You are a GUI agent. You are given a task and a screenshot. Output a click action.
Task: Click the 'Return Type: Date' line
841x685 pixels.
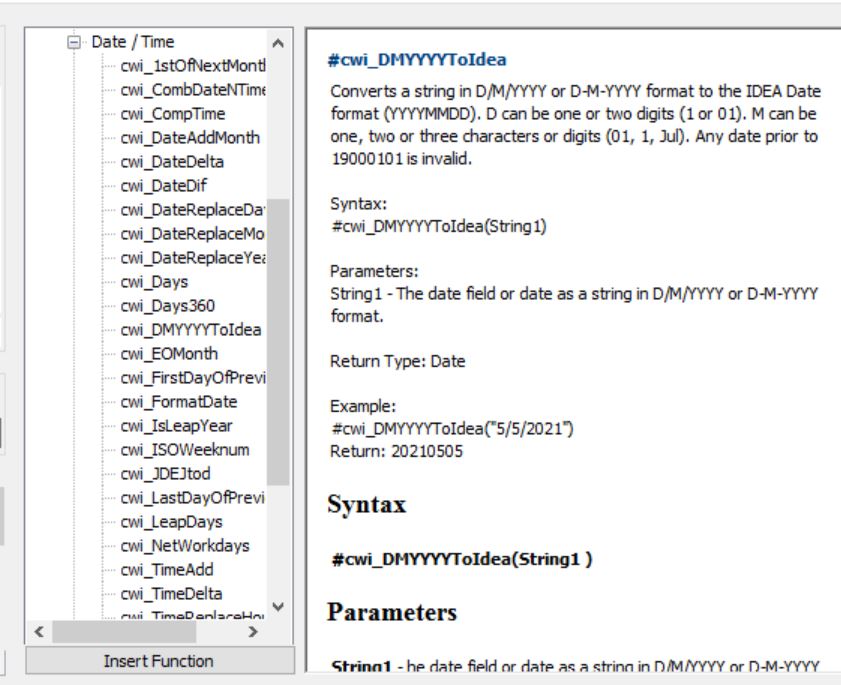pyautogui.click(x=397, y=362)
